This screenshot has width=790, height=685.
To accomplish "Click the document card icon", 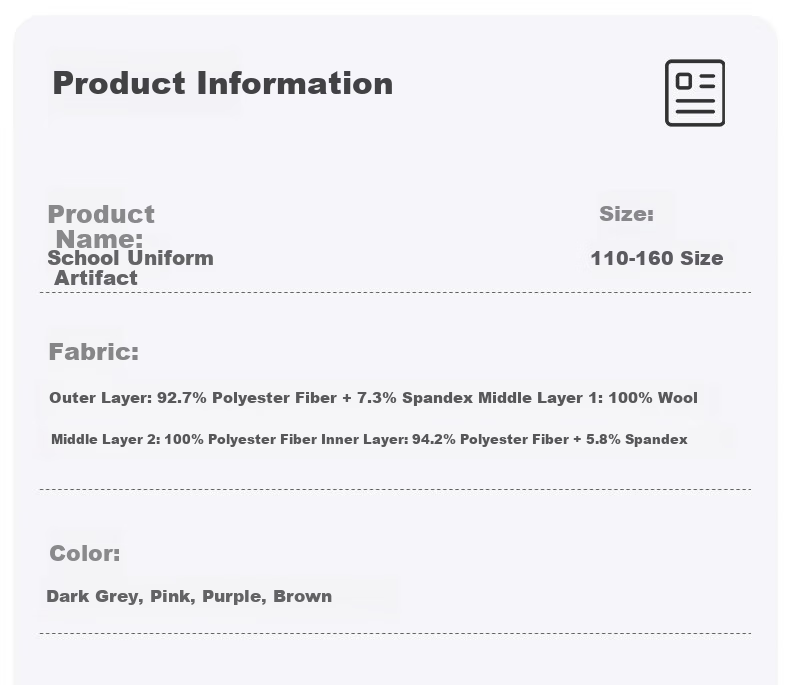I will 695,93.
